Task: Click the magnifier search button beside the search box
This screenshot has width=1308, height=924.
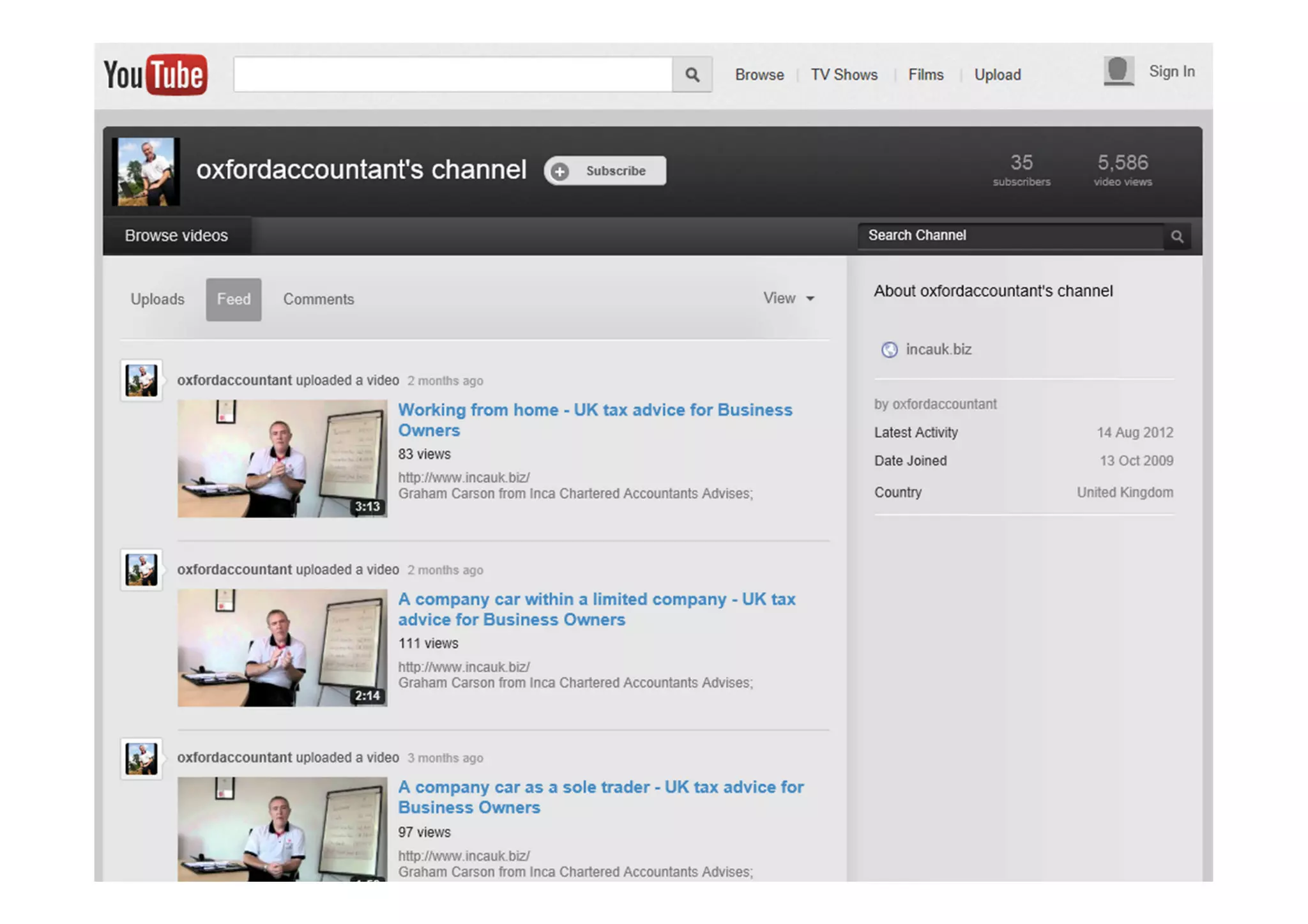Action: 692,75
